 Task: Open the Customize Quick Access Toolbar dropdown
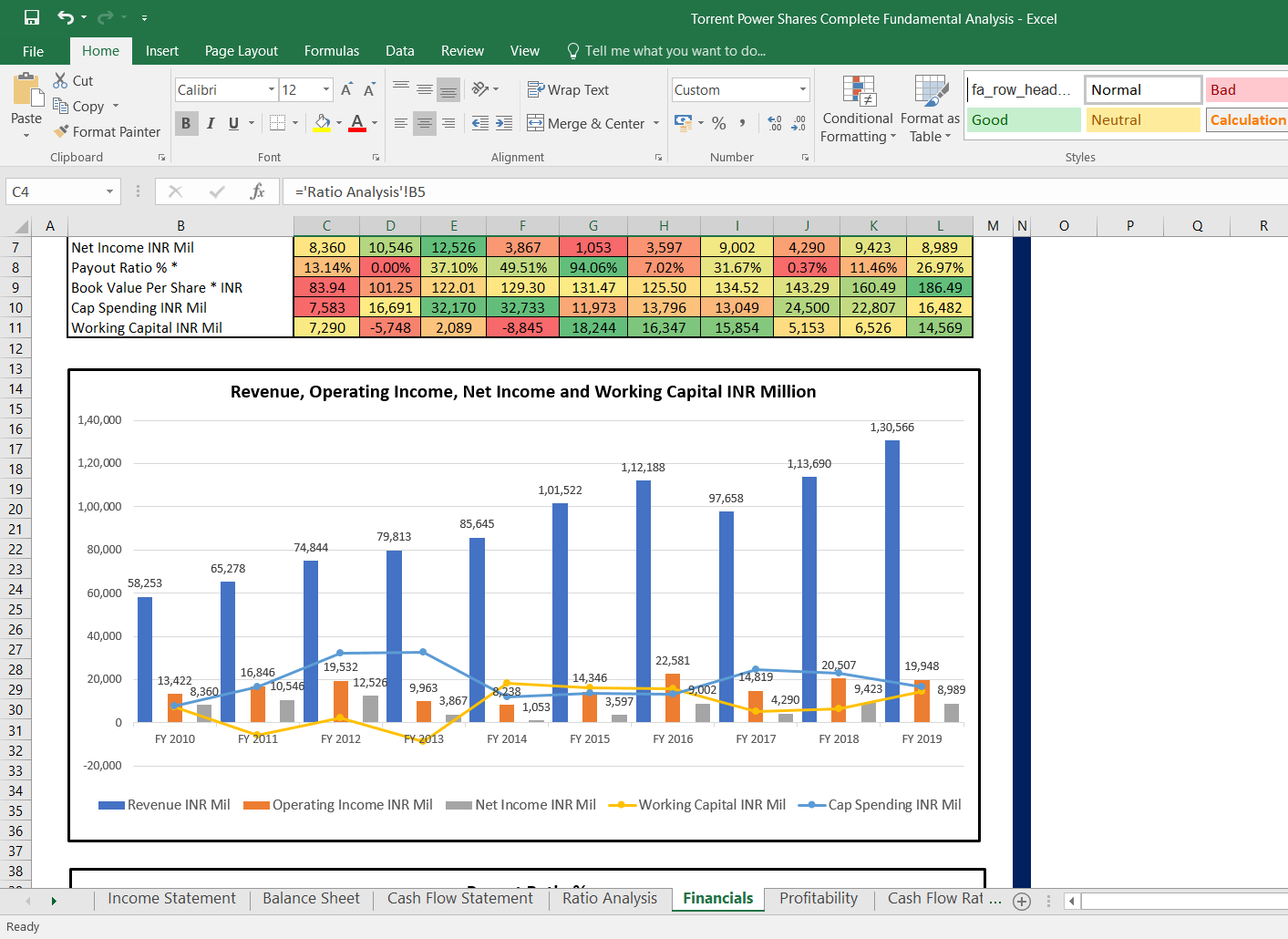coord(144,17)
